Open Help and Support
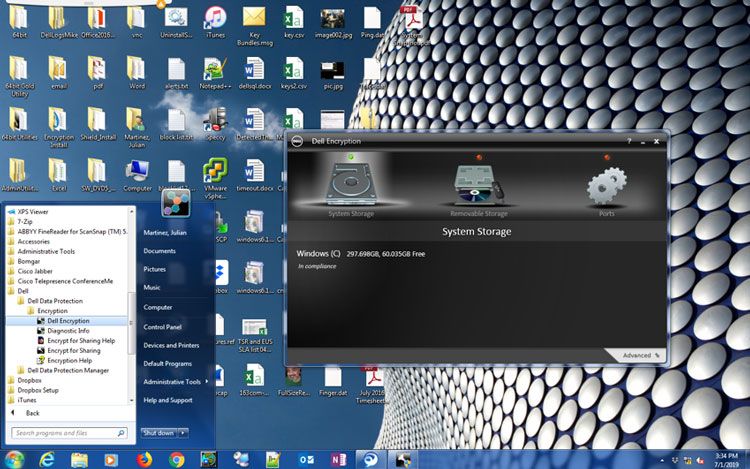Image resolution: width=750 pixels, height=469 pixels. (x=168, y=400)
